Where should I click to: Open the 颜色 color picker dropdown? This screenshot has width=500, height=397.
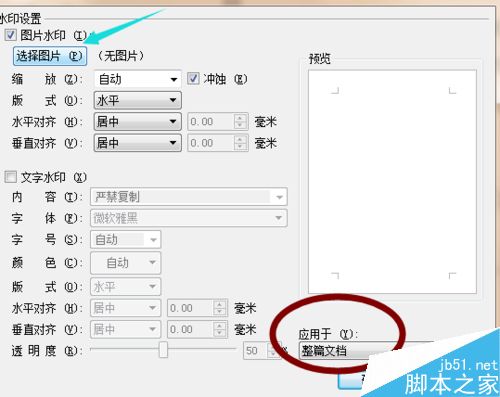coord(126,263)
